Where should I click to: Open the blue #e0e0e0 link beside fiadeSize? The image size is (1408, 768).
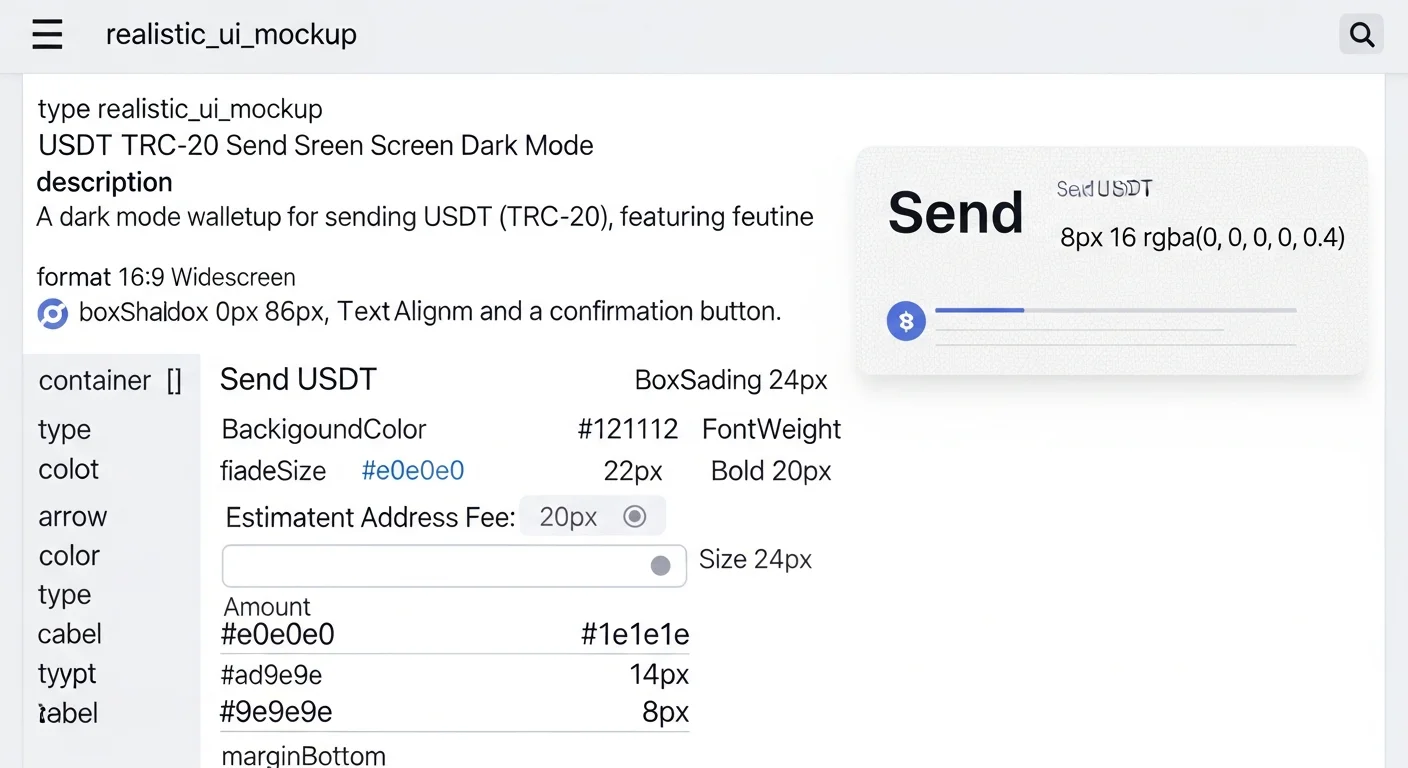pos(413,471)
